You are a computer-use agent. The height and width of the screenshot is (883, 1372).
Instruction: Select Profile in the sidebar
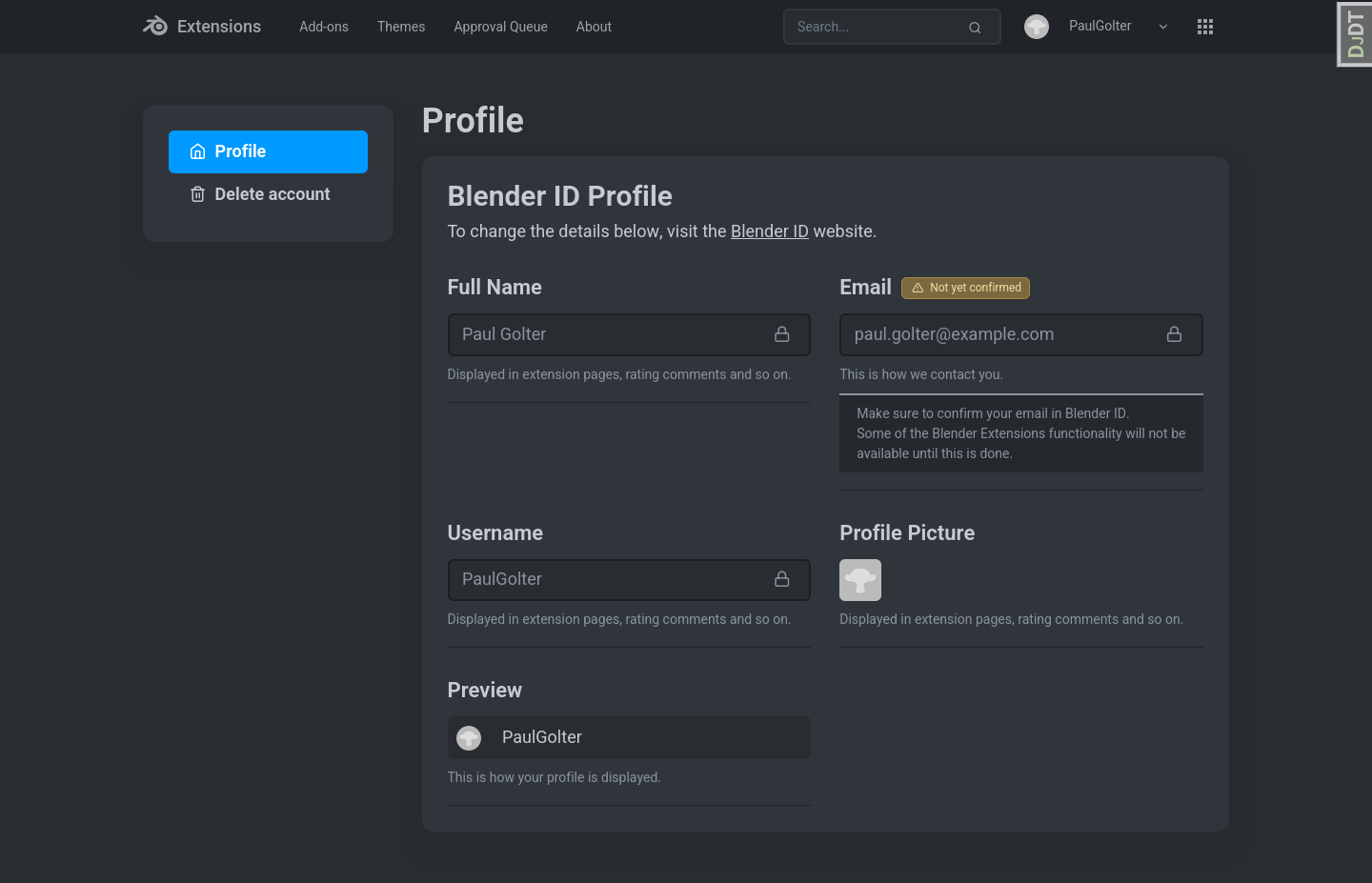(x=268, y=151)
